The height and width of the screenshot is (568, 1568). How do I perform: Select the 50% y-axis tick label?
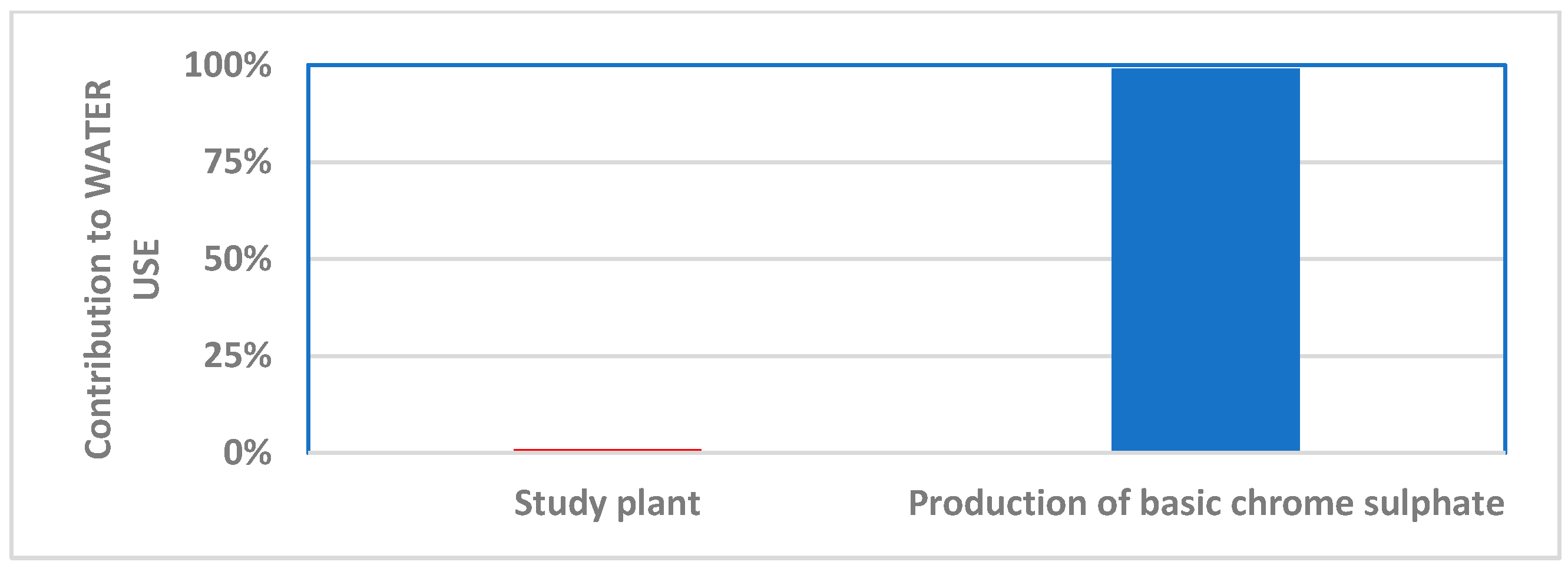coord(237,259)
